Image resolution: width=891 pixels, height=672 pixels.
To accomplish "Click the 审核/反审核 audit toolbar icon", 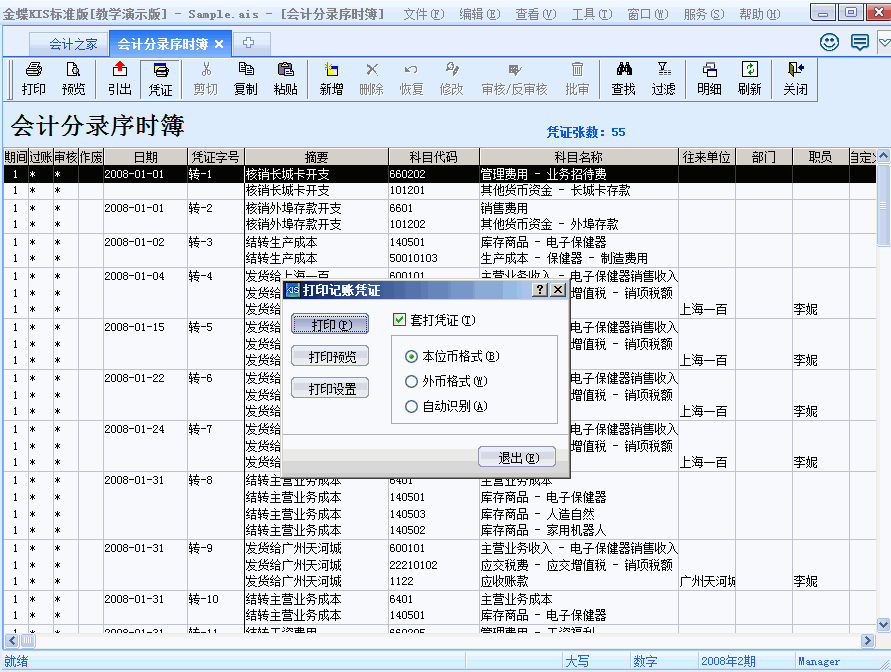I will (x=514, y=79).
